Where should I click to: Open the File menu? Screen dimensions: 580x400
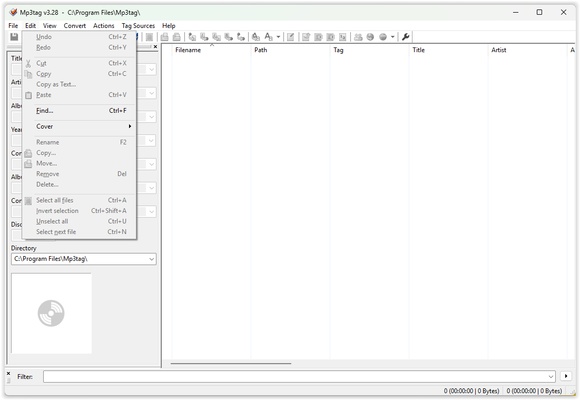tap(13, 26)
